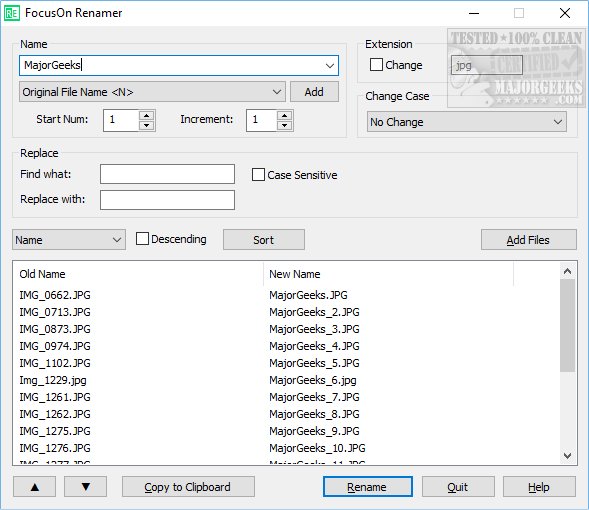Select file IMG_0662.JPG in the list
589x510 pixels.
pos(55,295)
